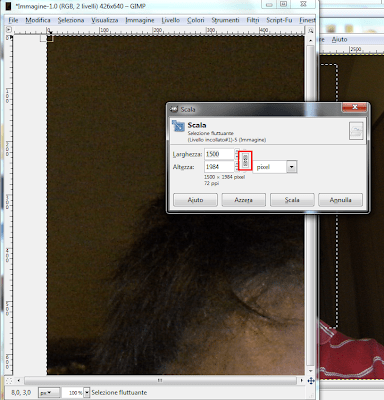Open the Visualizza menu
384x400 pixels.
coord(105,20)
